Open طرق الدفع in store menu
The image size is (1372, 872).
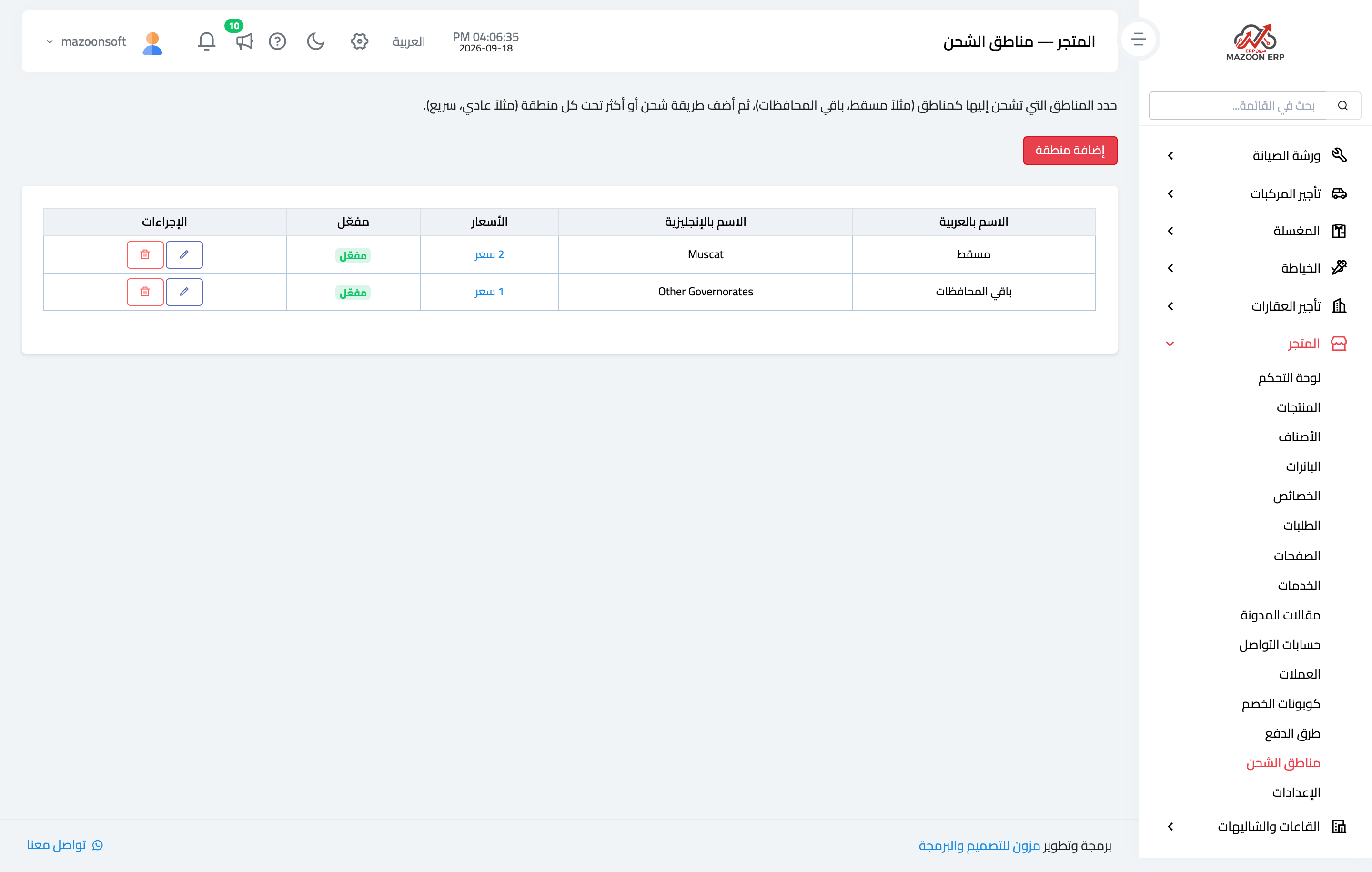[1293, 733]
